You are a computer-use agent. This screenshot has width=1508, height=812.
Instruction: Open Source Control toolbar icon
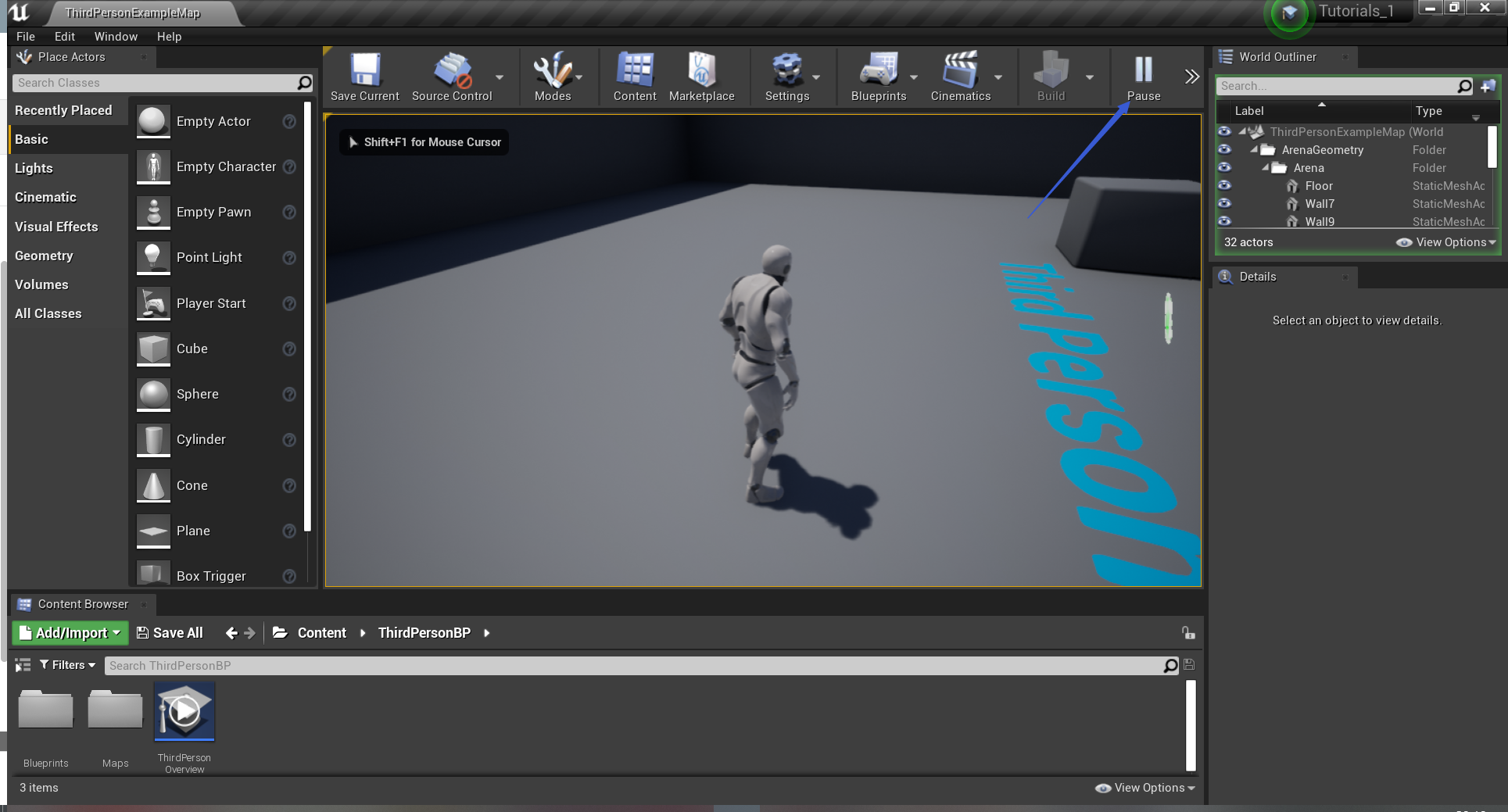point(452,77)
